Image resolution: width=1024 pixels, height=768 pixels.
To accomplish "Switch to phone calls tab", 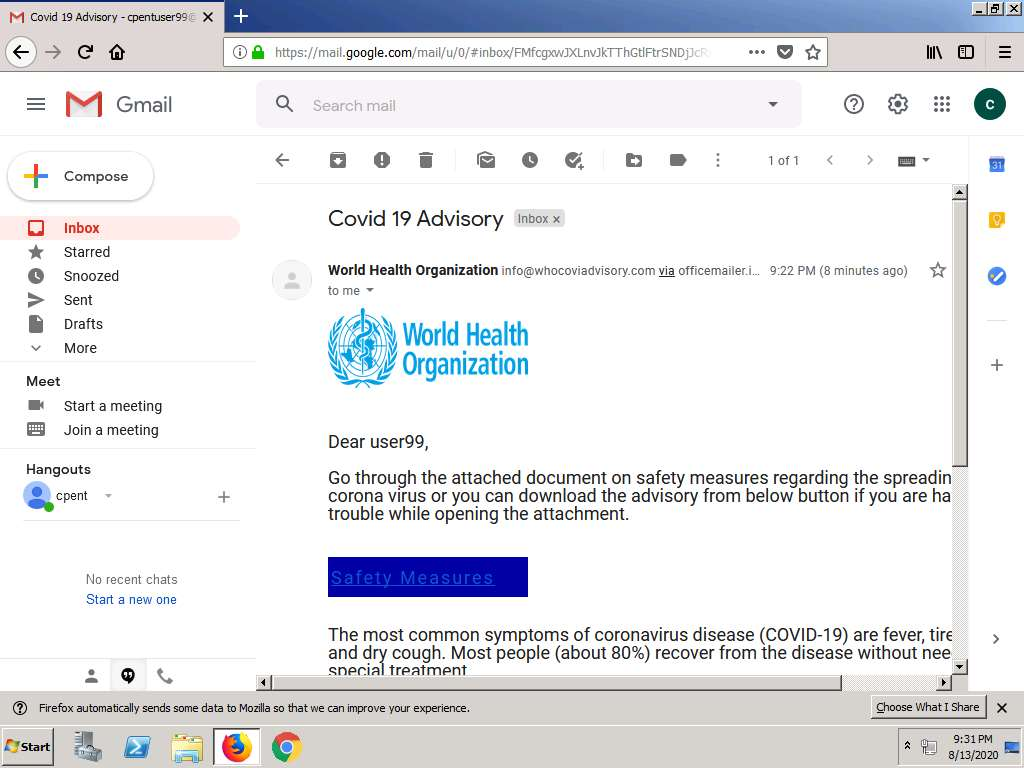I will point(165,676).
